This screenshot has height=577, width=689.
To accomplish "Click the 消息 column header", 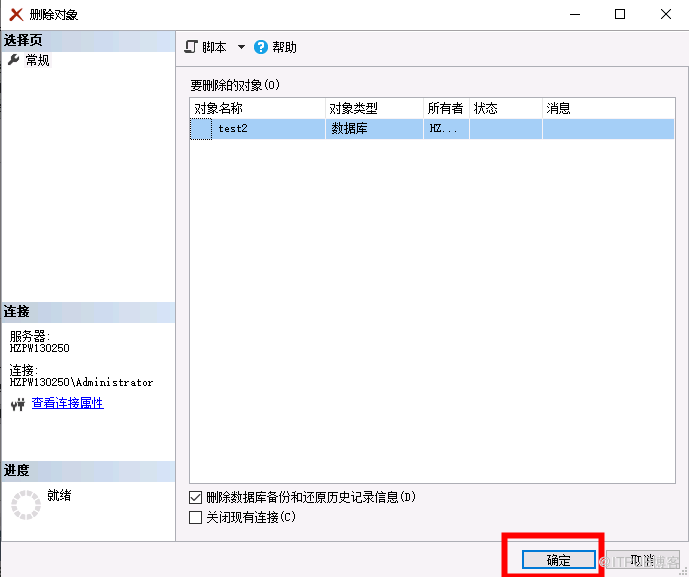I will (x=609, y=108).
